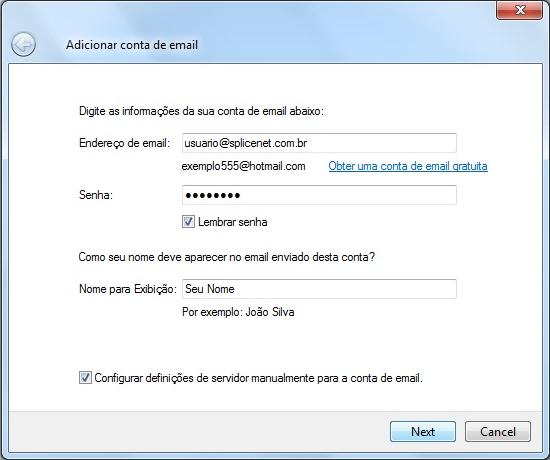The width and height of the screenshot is (550, 460).
Task: Click the exemplo555@hotmail.com example text
Action: coord(243,166)
